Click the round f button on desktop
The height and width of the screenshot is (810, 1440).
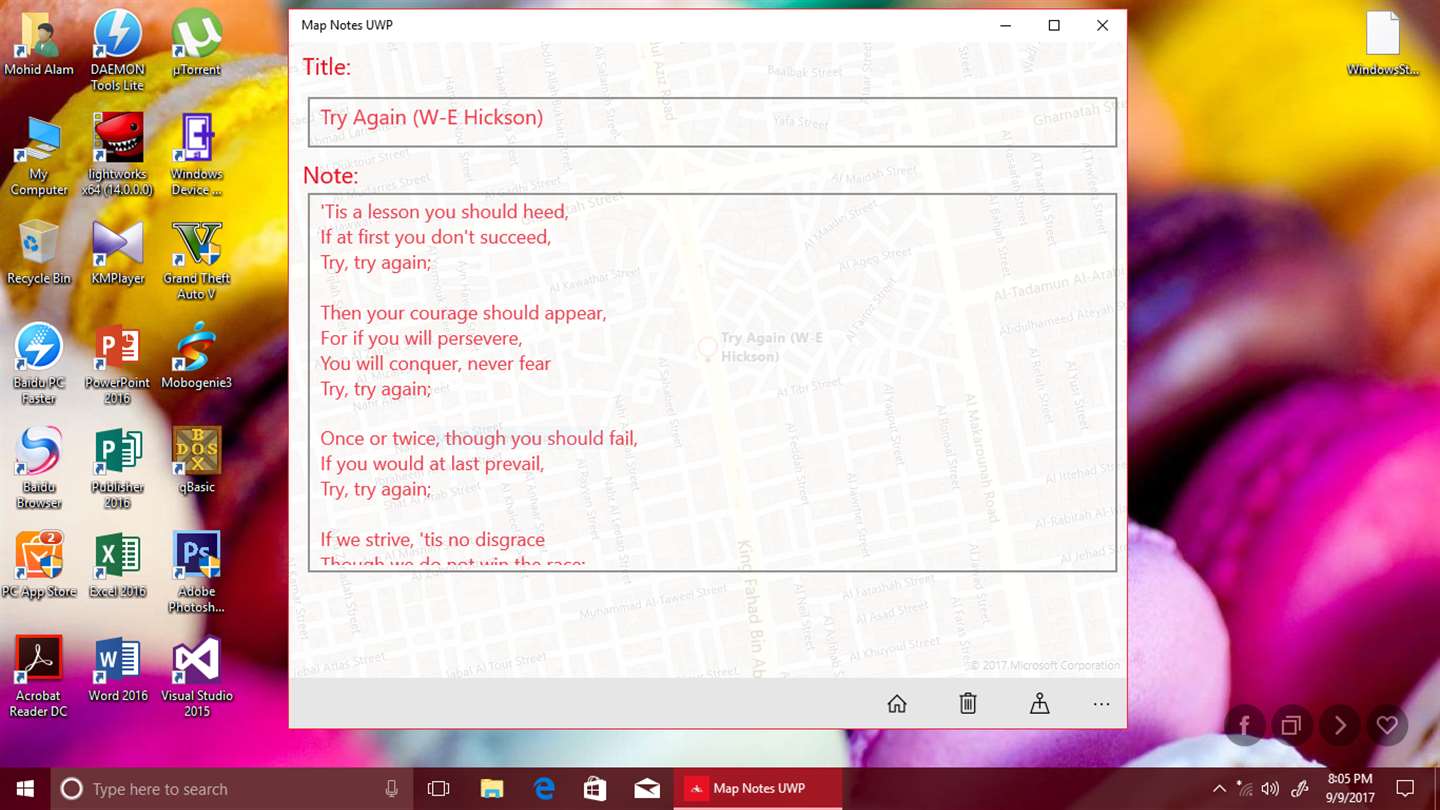tap(1245, 725)
